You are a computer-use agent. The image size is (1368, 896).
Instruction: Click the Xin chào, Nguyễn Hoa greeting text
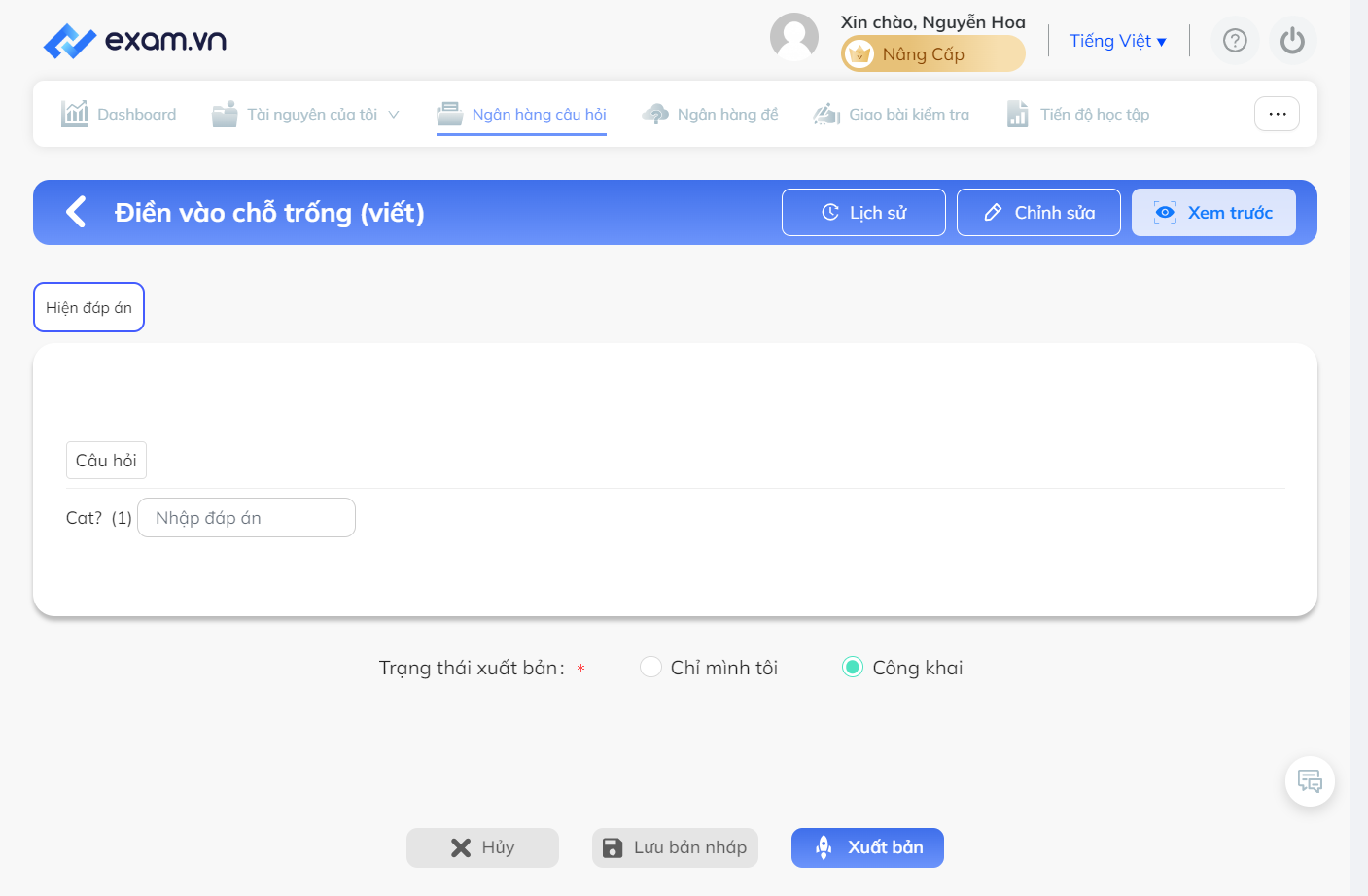coord(933,22)
